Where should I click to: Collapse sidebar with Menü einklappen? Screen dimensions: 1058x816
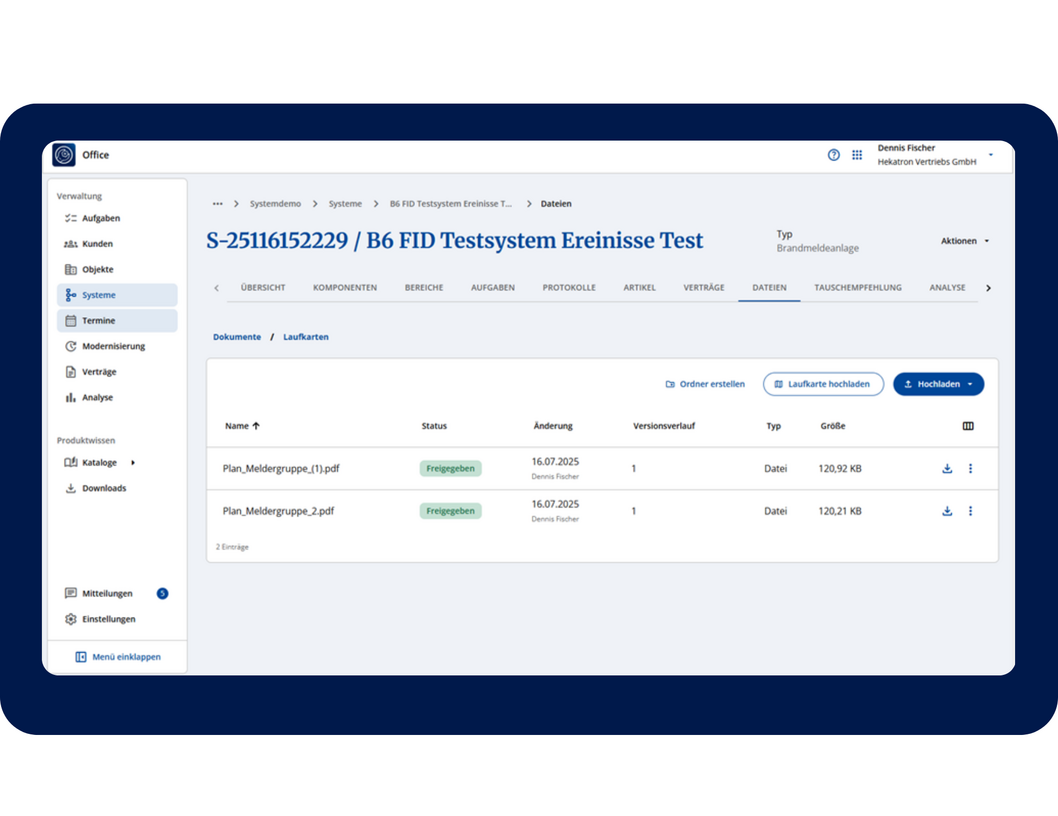(x=118, y=657)
